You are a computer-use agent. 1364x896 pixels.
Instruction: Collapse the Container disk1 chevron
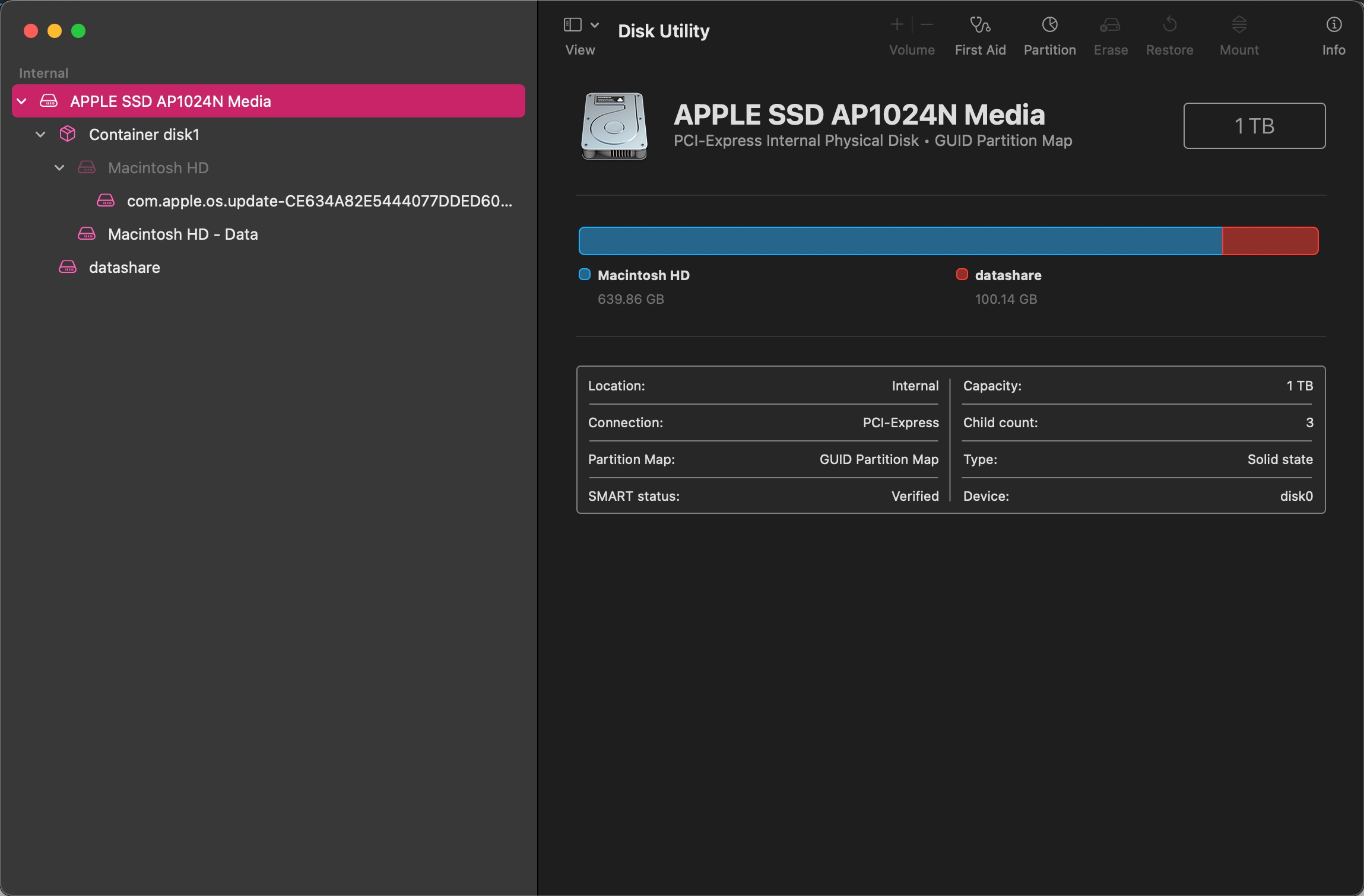(x=40, y=135)
